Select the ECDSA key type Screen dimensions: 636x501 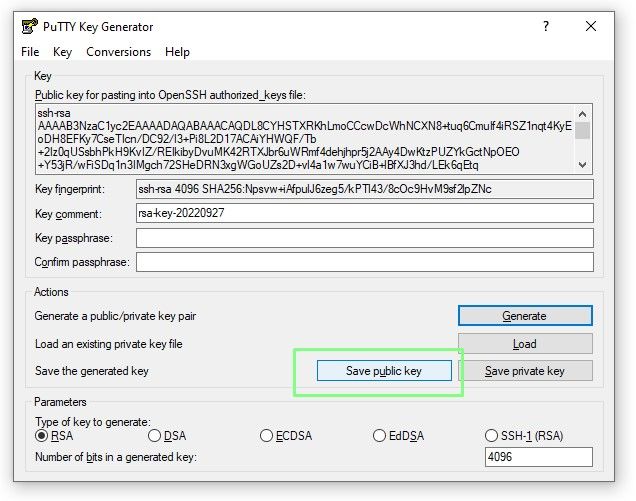point(266,436)
